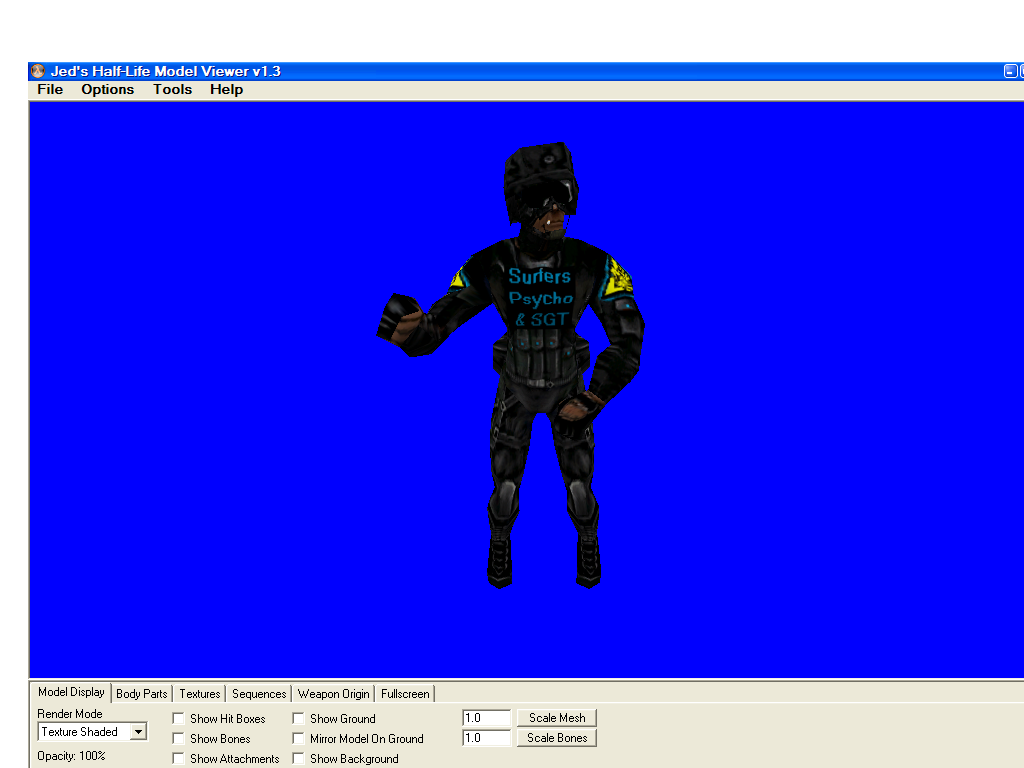Switch to the Weapon Origin tab

(x=334, y=694)
